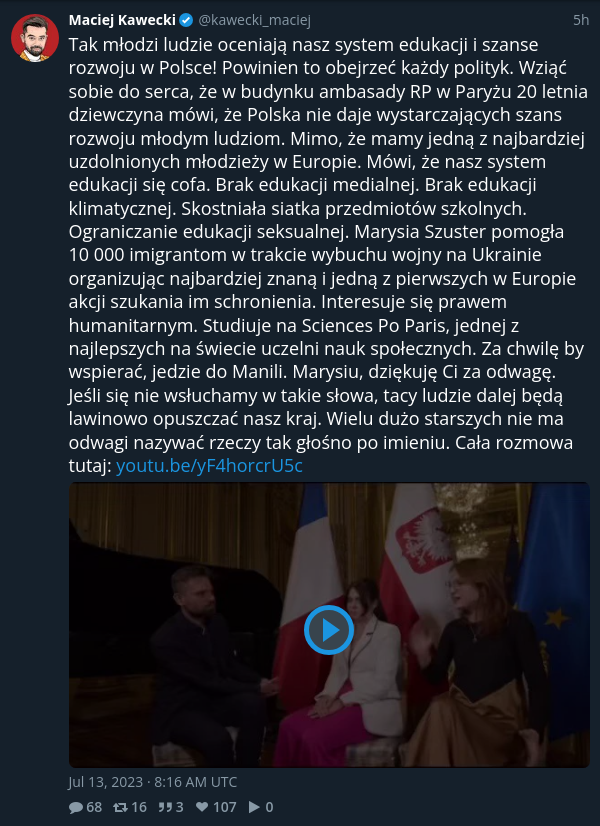The width and height of the screenshot is (600, 826).
Task: Open Maciej Kawecki's profile avatar
Action: pos(35,38)
